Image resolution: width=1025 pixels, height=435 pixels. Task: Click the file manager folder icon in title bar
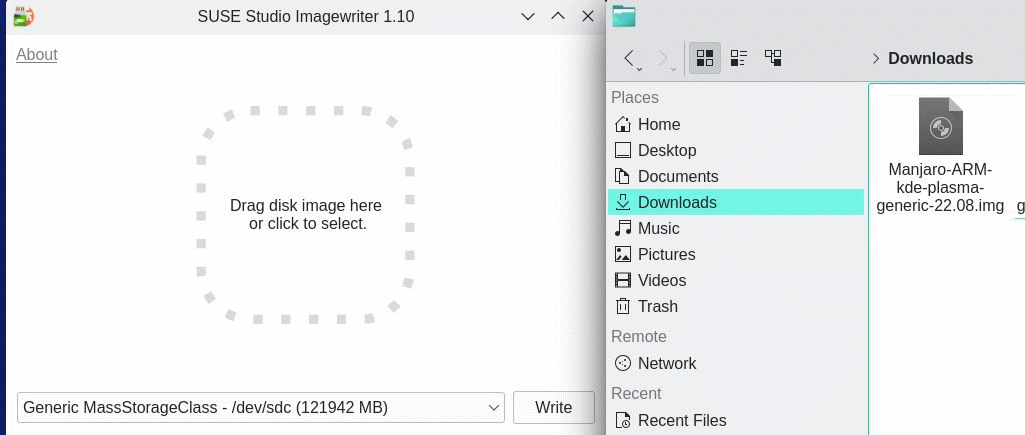tap(624, 16)
